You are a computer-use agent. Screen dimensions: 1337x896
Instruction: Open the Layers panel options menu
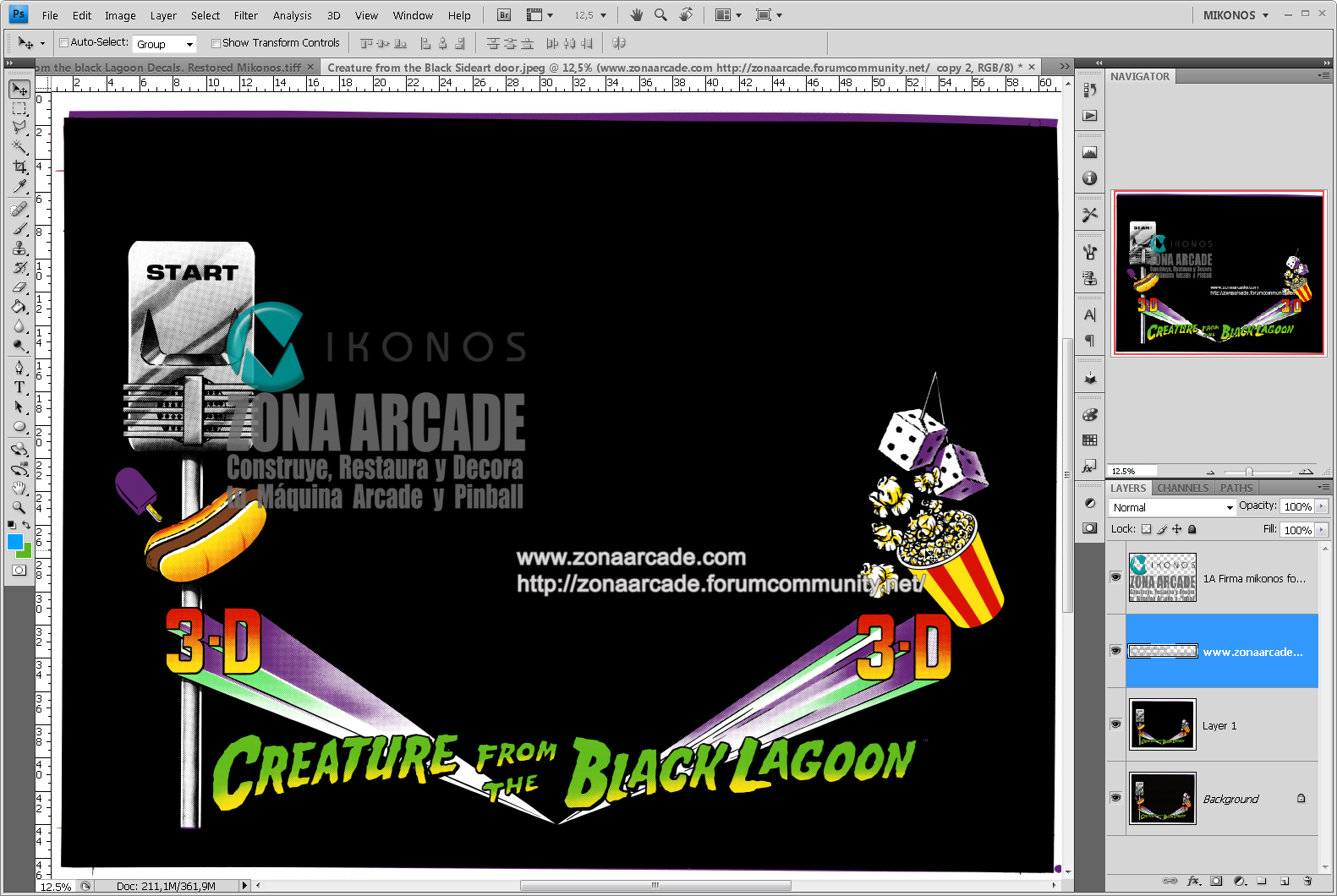point(1323,488)
